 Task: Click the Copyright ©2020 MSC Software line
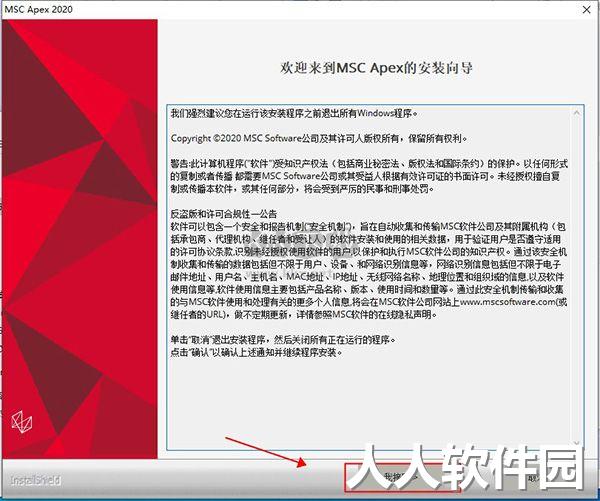(319, 139)
